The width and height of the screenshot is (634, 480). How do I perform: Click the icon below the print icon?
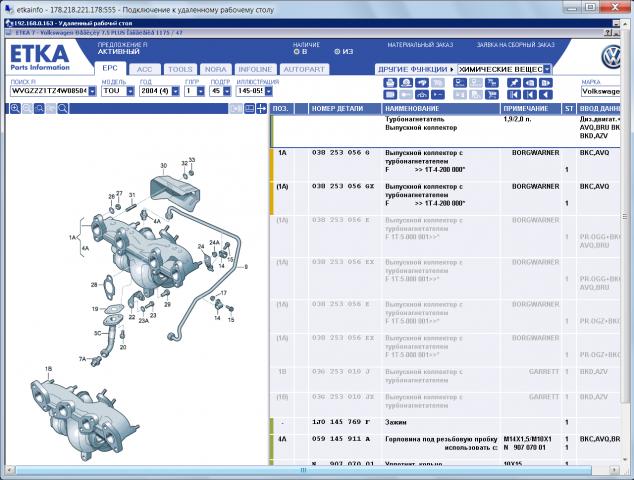pyautogui.click(x=390, y=95)
